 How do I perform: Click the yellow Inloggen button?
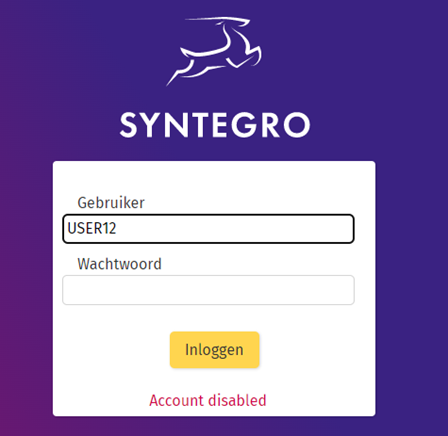click(x=215, y=350)
